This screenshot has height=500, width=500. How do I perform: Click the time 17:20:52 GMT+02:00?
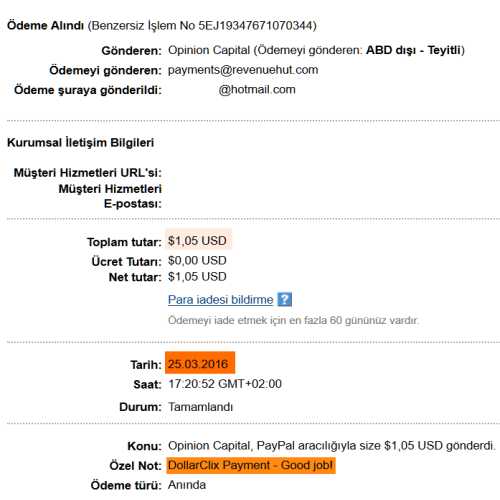tap(225, 384)
